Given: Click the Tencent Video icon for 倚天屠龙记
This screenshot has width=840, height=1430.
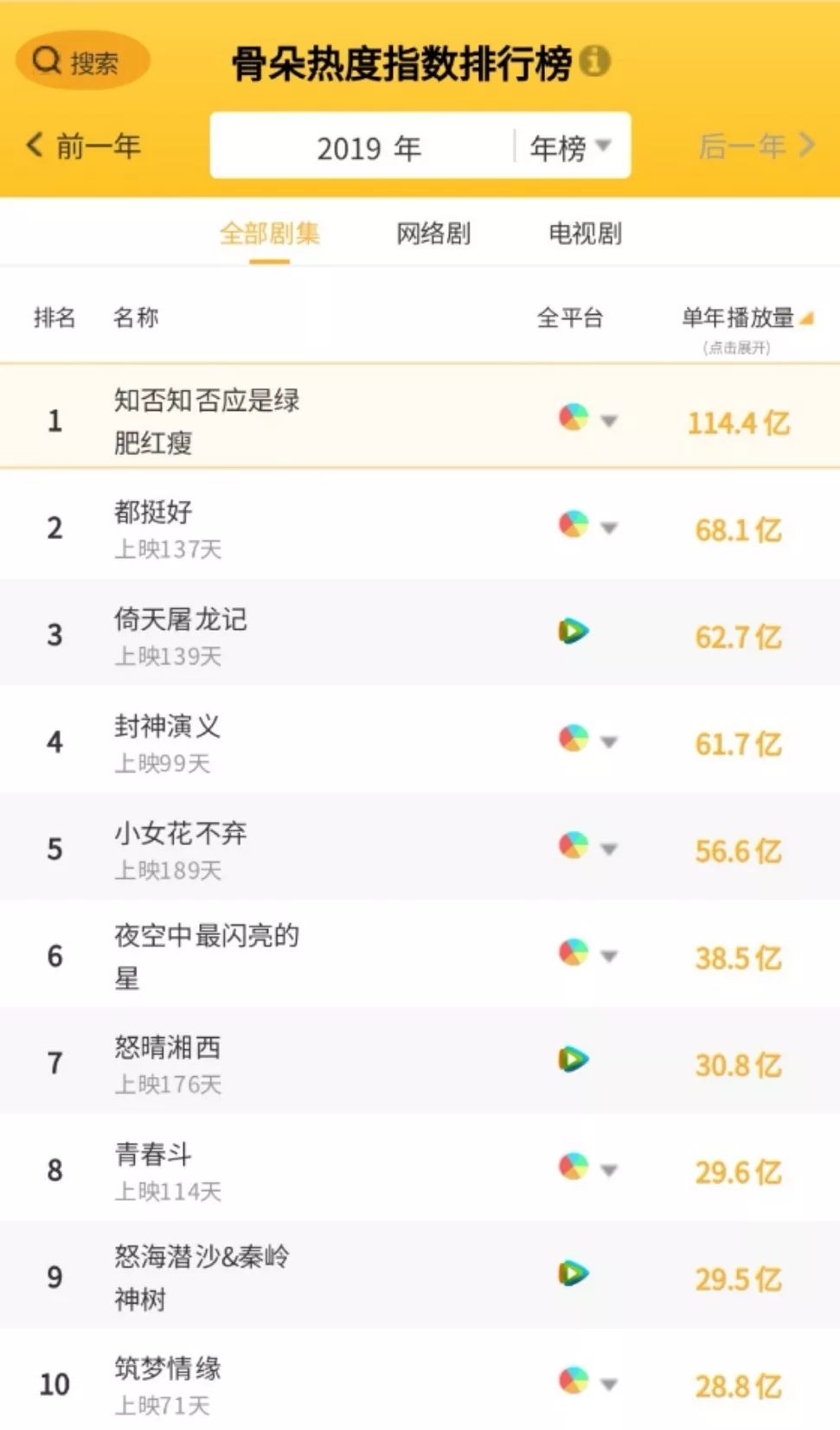Looking at the screenshot, I should point(573,632).
